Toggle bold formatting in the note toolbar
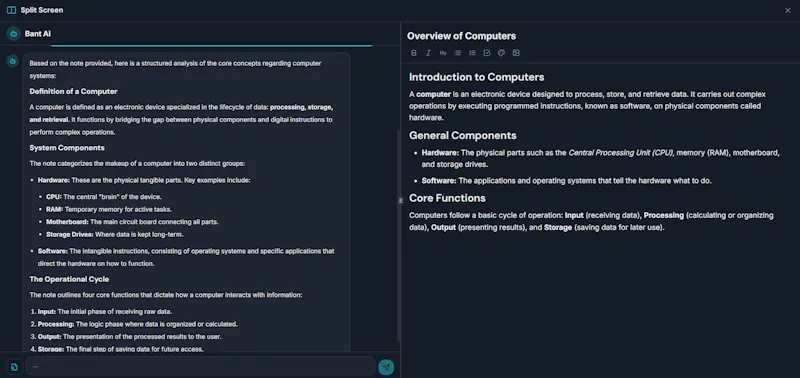Viewport: 800px width, 378px height. pyautogui.click(x=414, y=53)
